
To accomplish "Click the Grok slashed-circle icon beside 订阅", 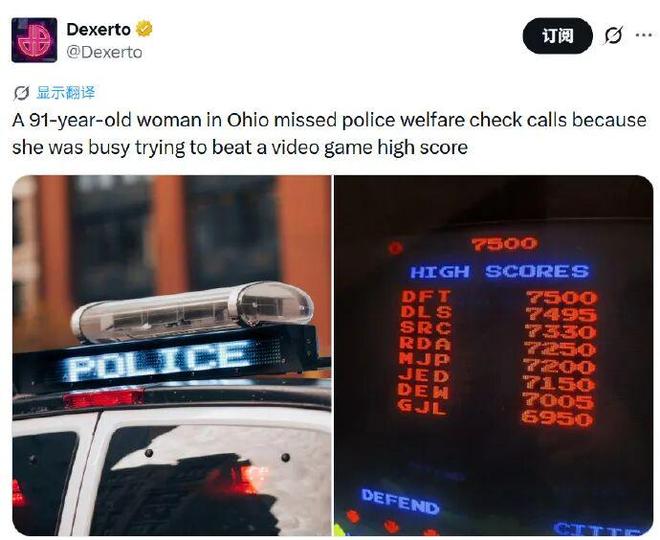I will click(x=613, y=35).
